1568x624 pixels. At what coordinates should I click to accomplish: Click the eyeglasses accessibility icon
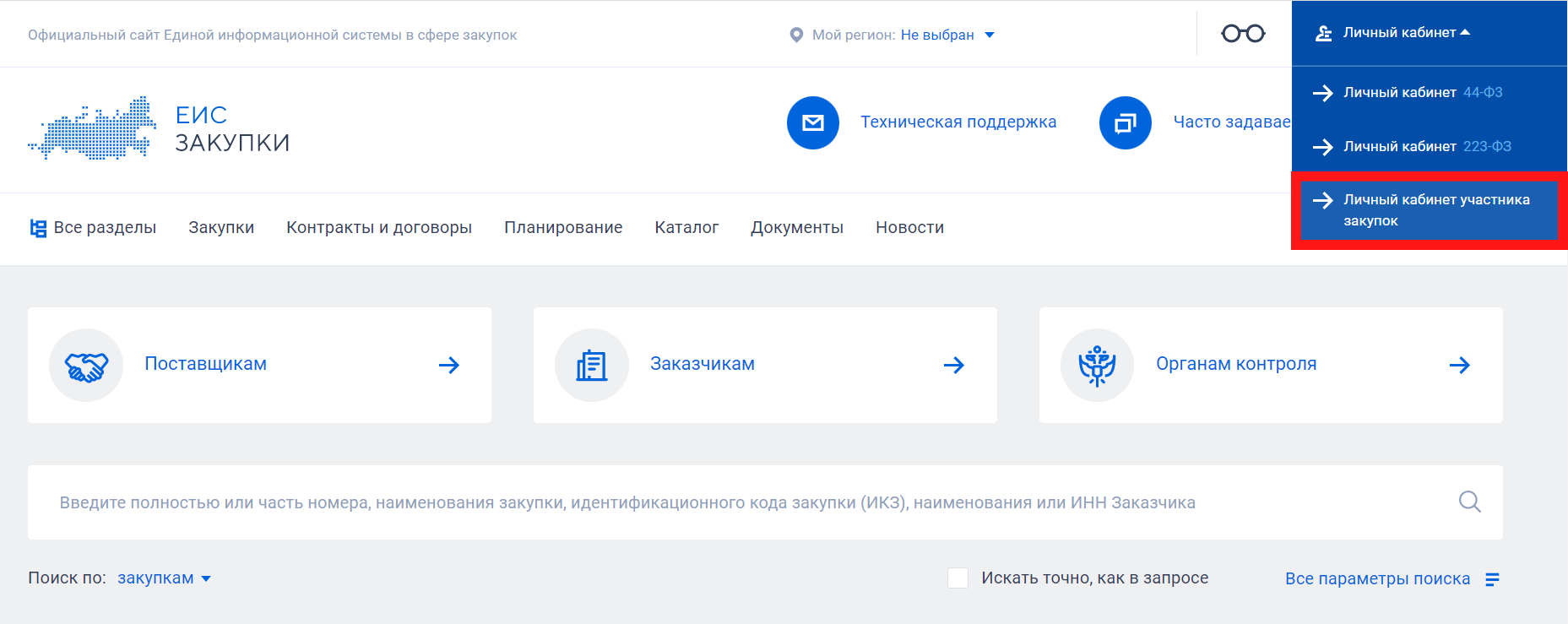tap(1243, 34)
